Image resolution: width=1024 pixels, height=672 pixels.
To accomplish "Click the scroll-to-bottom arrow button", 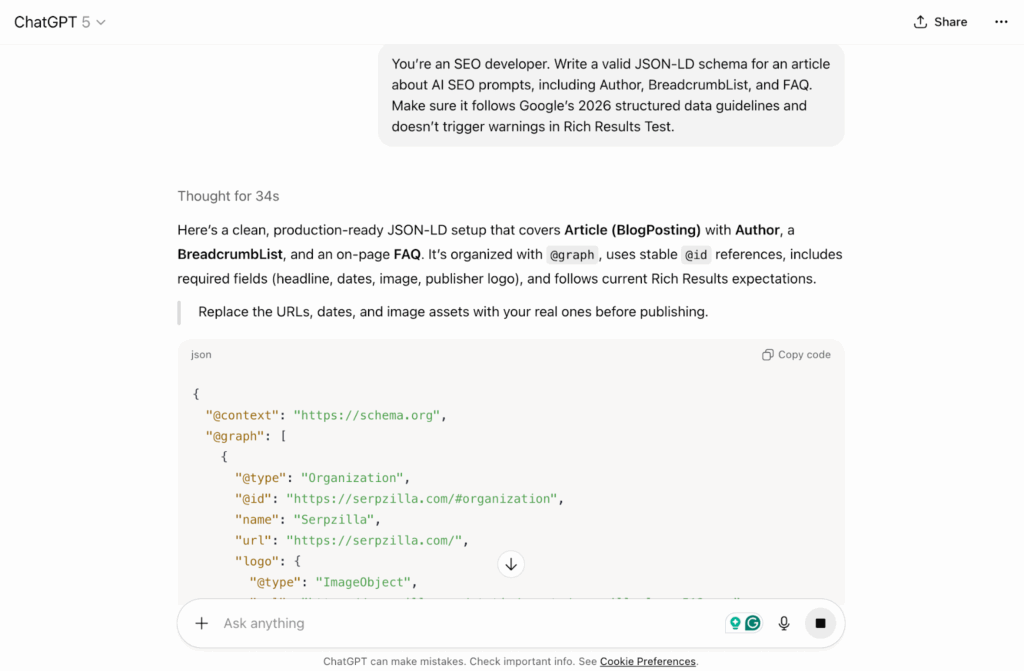I will (x=511, y=564).
